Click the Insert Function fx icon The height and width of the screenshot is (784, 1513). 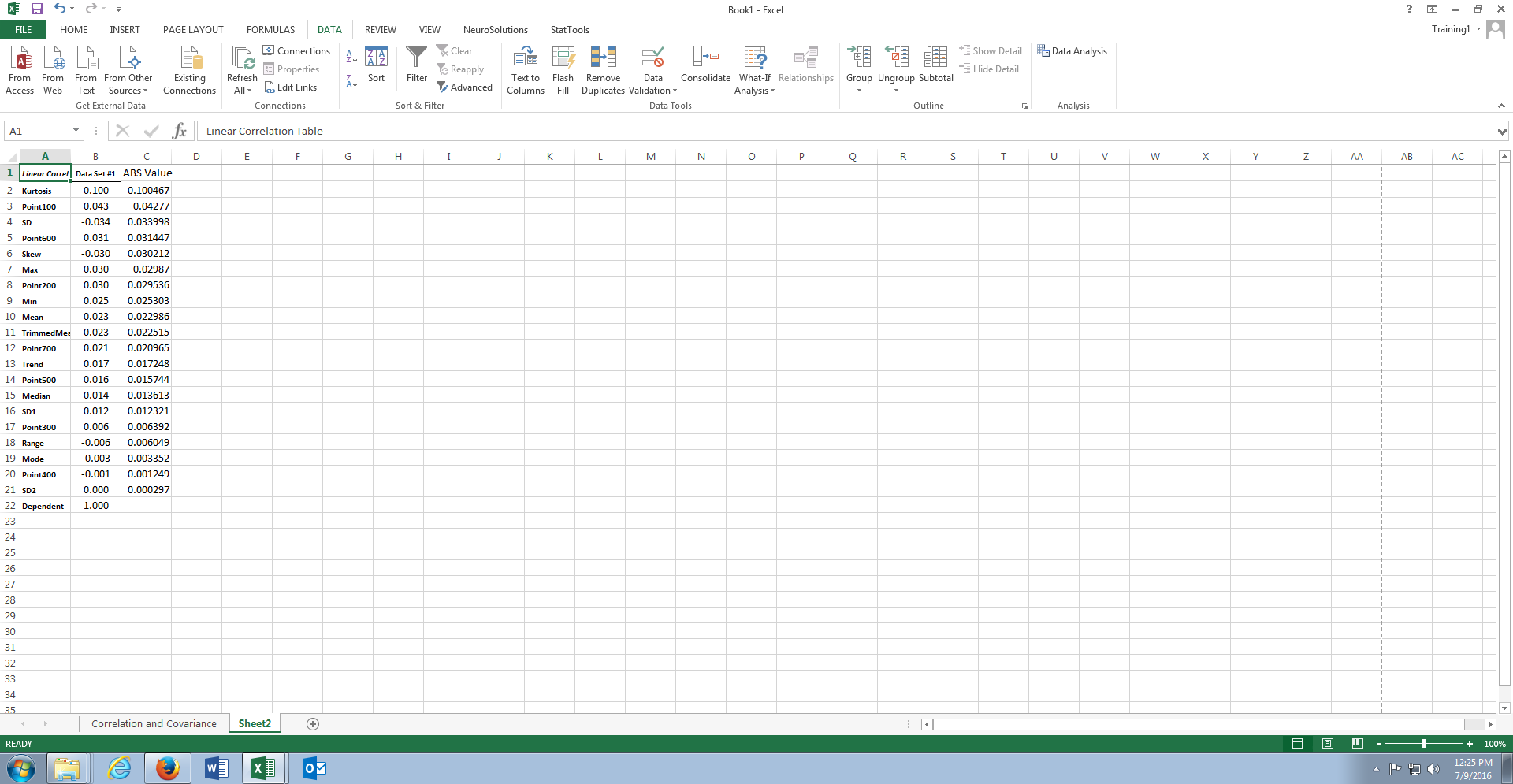coord(179,131)
